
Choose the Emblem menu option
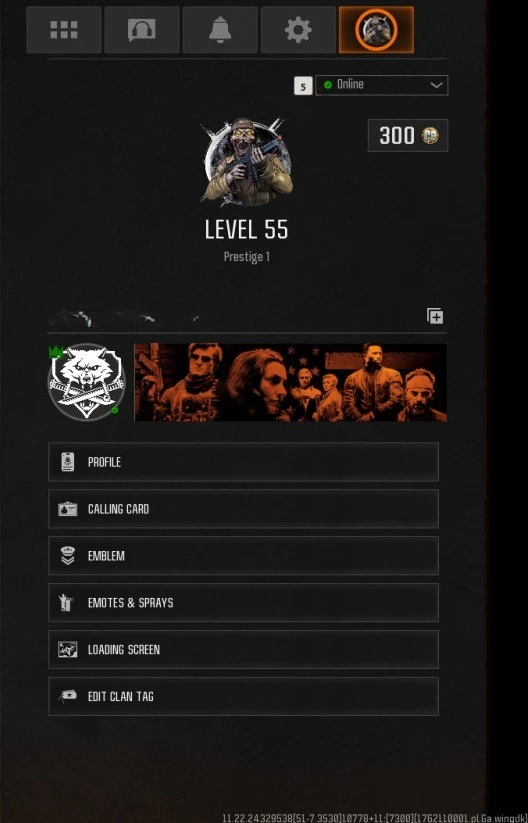pos(244,555)
